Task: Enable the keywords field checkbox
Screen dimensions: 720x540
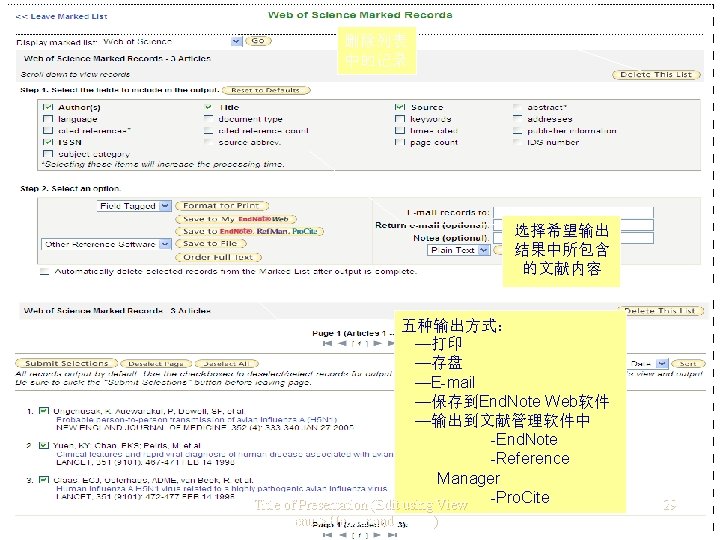Action: (x=399, y=119)
